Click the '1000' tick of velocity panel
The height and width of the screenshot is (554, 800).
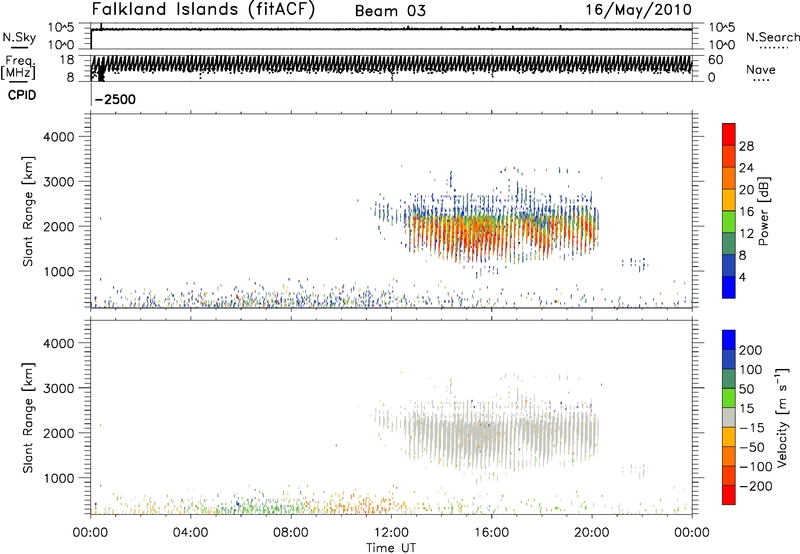[59, 478]
